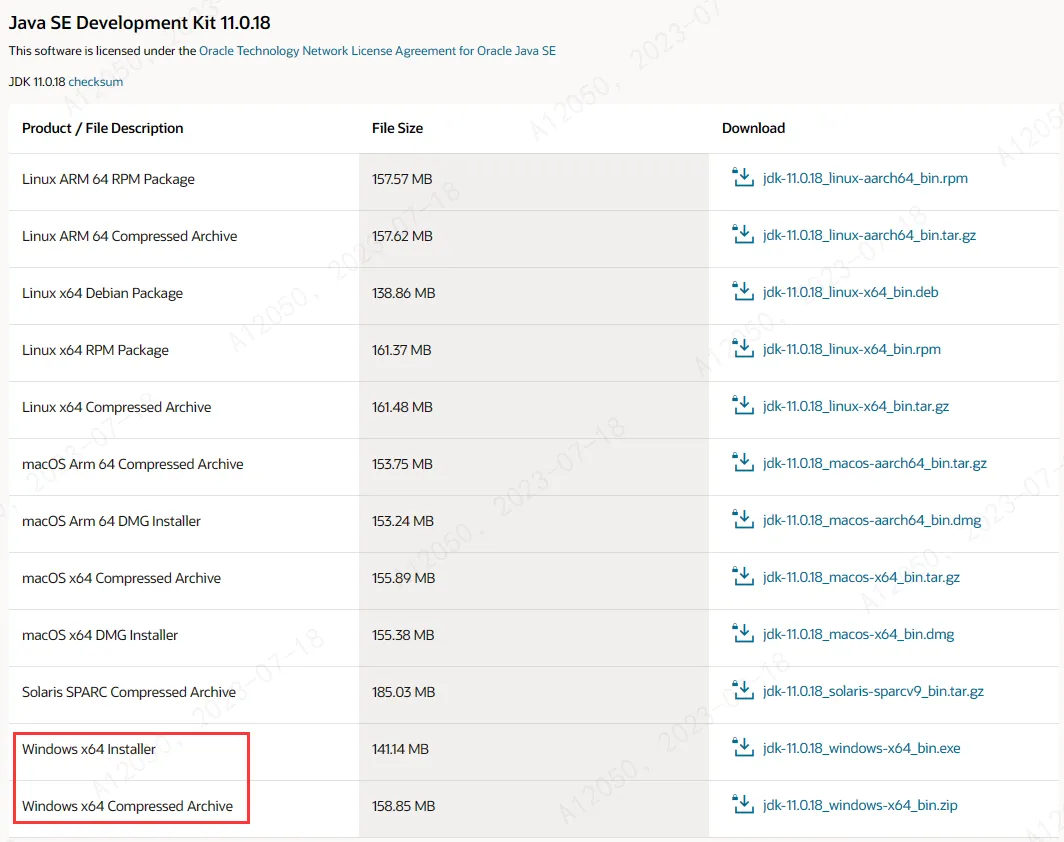The height and width of the screenshot is (842, 1064).
Task: Click the 185.03 MB file size cell
Action: [x=534, y=695]
